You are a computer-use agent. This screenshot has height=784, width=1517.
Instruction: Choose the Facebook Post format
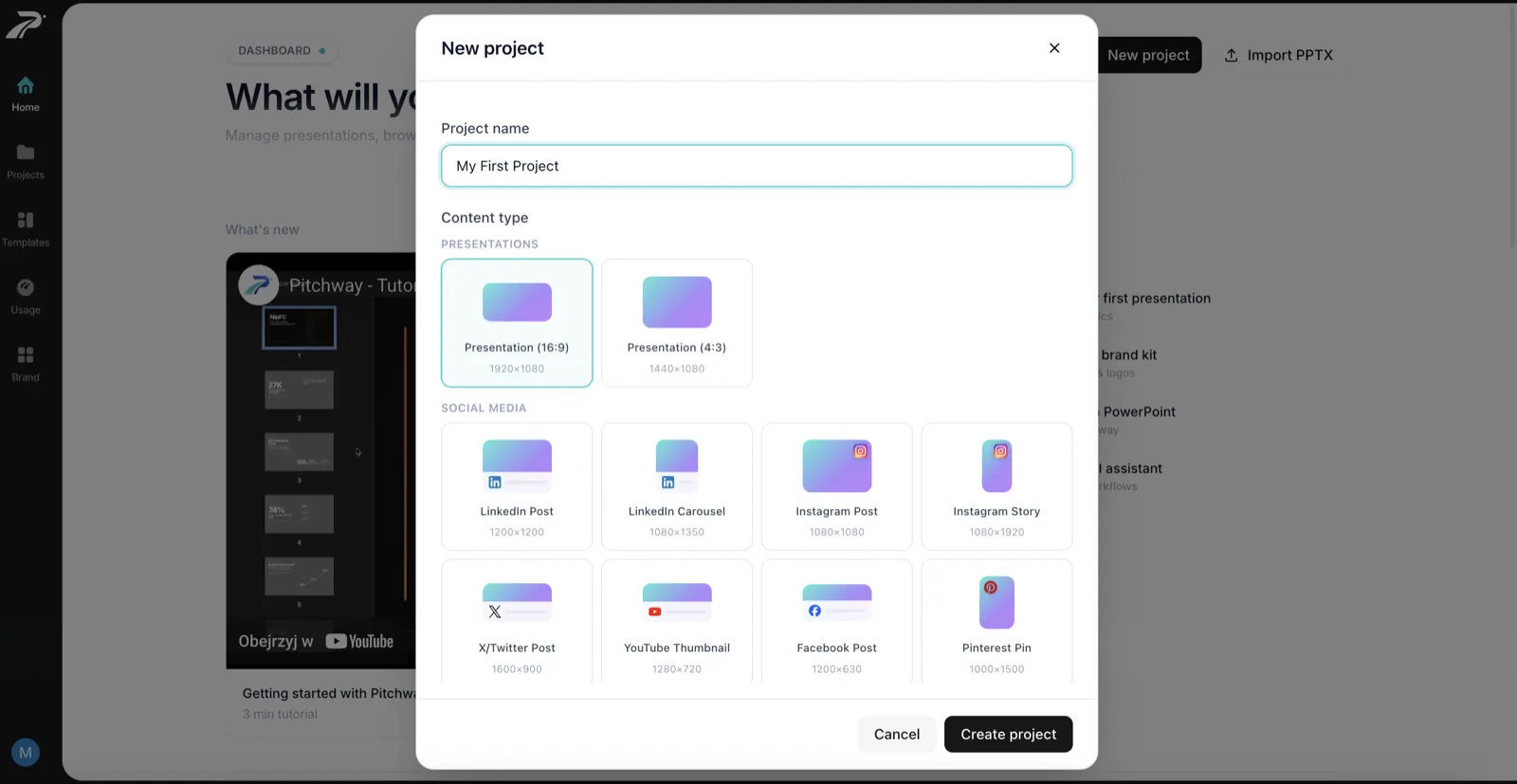point(837,622)
